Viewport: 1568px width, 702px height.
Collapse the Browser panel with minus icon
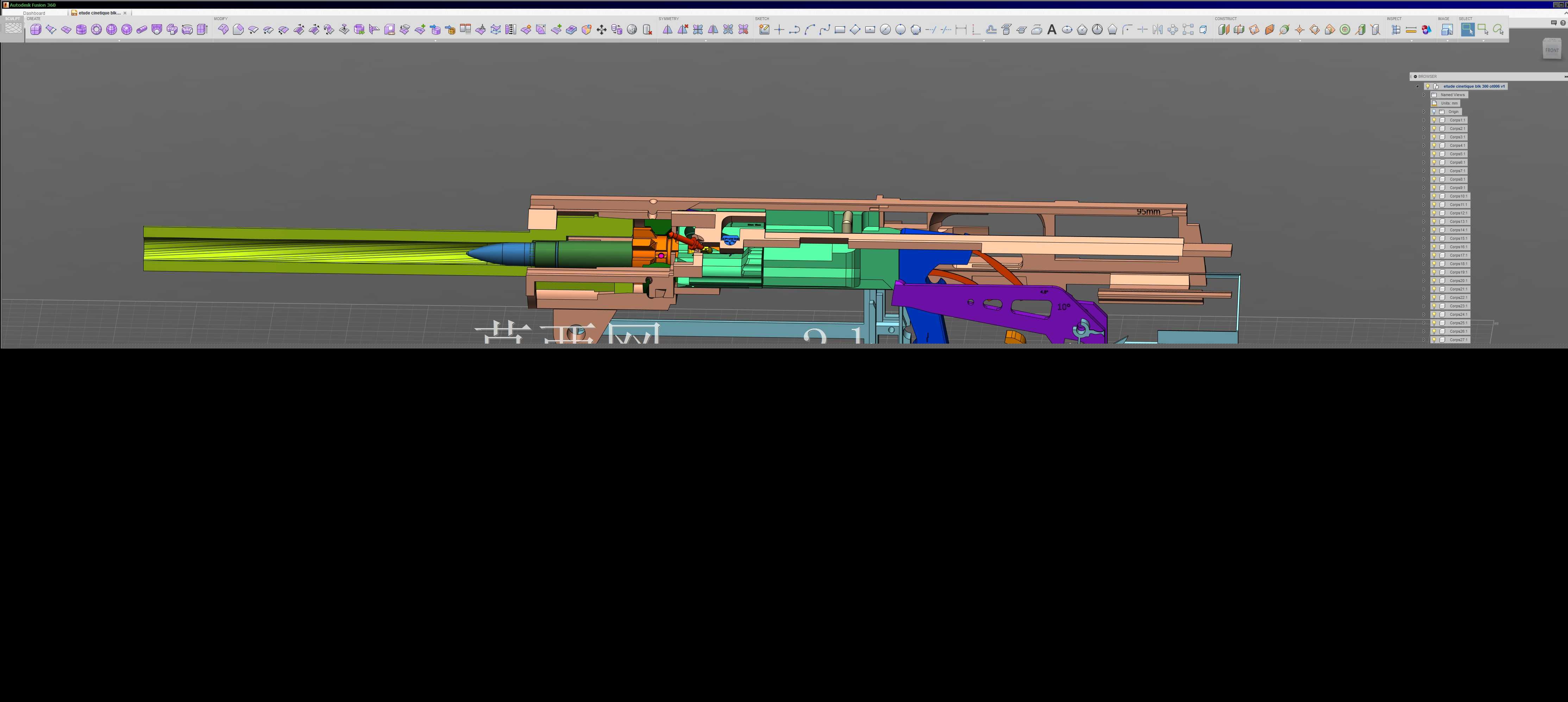pos(1415,77)
